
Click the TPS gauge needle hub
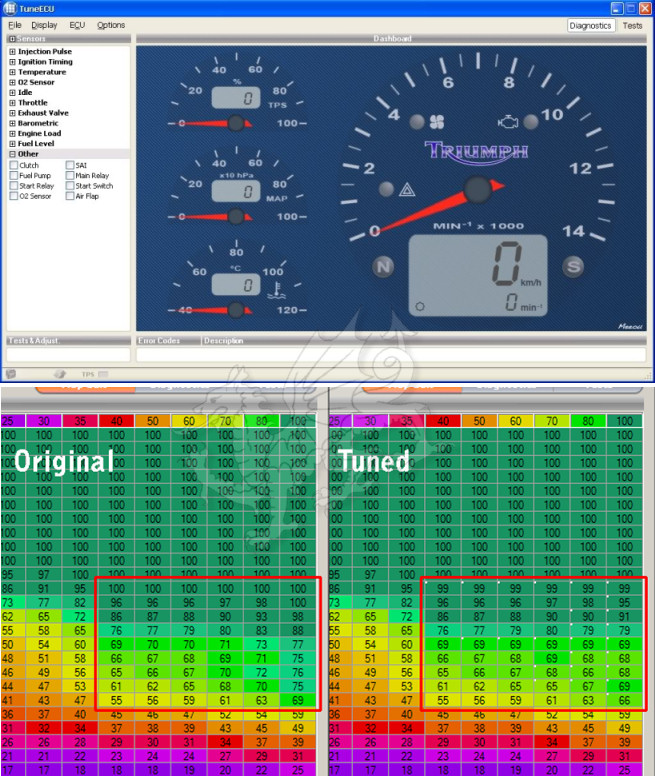point(237,123)
